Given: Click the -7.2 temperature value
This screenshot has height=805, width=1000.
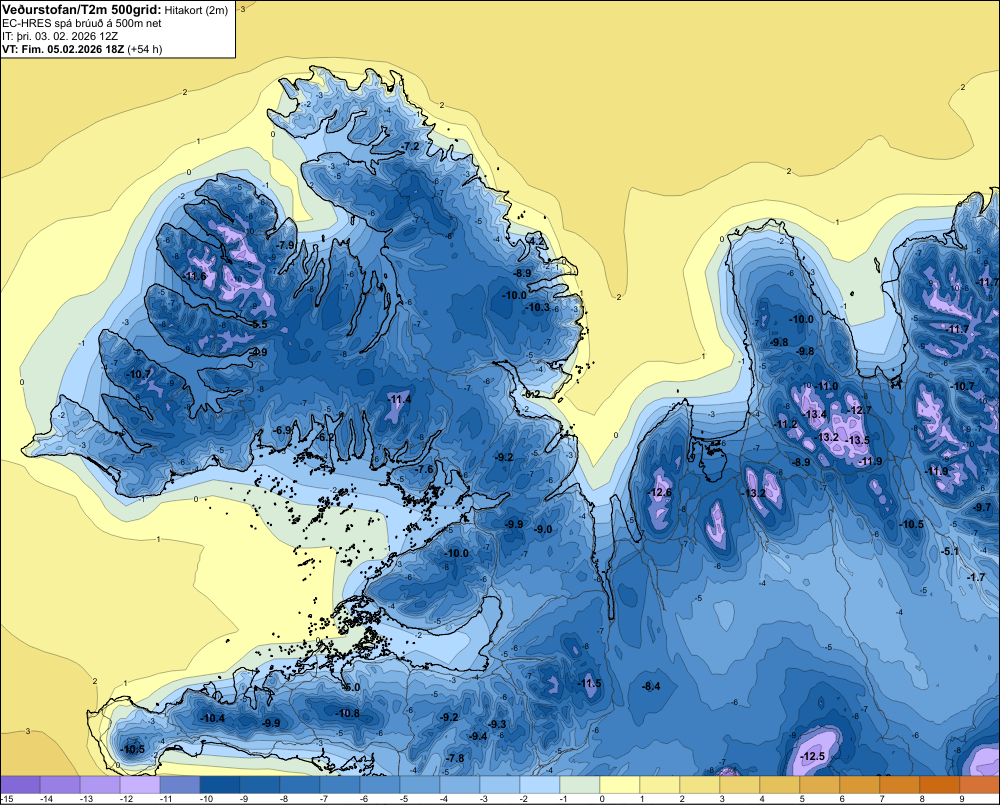Looking at the screenshot, I should coord(411,147).
